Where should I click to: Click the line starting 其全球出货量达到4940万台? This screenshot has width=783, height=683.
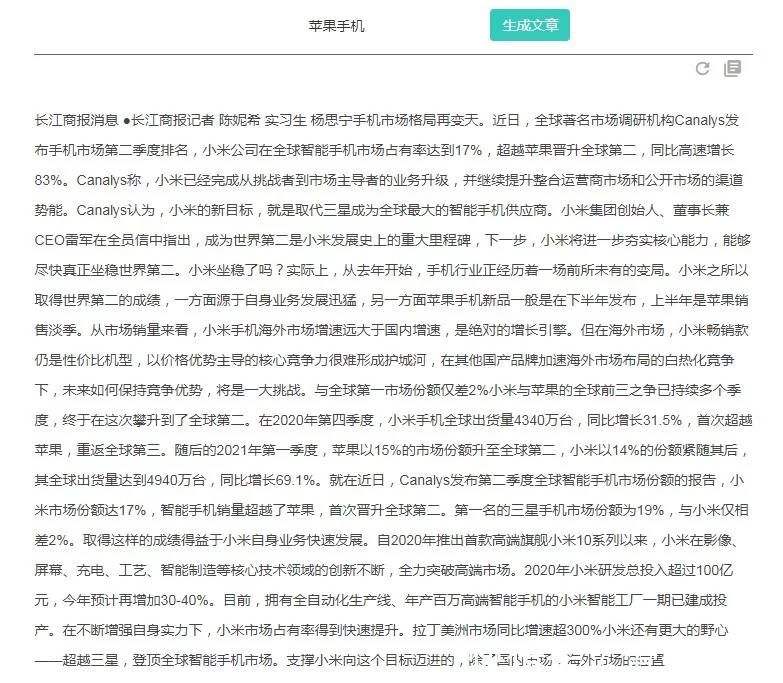pos(390,480)
